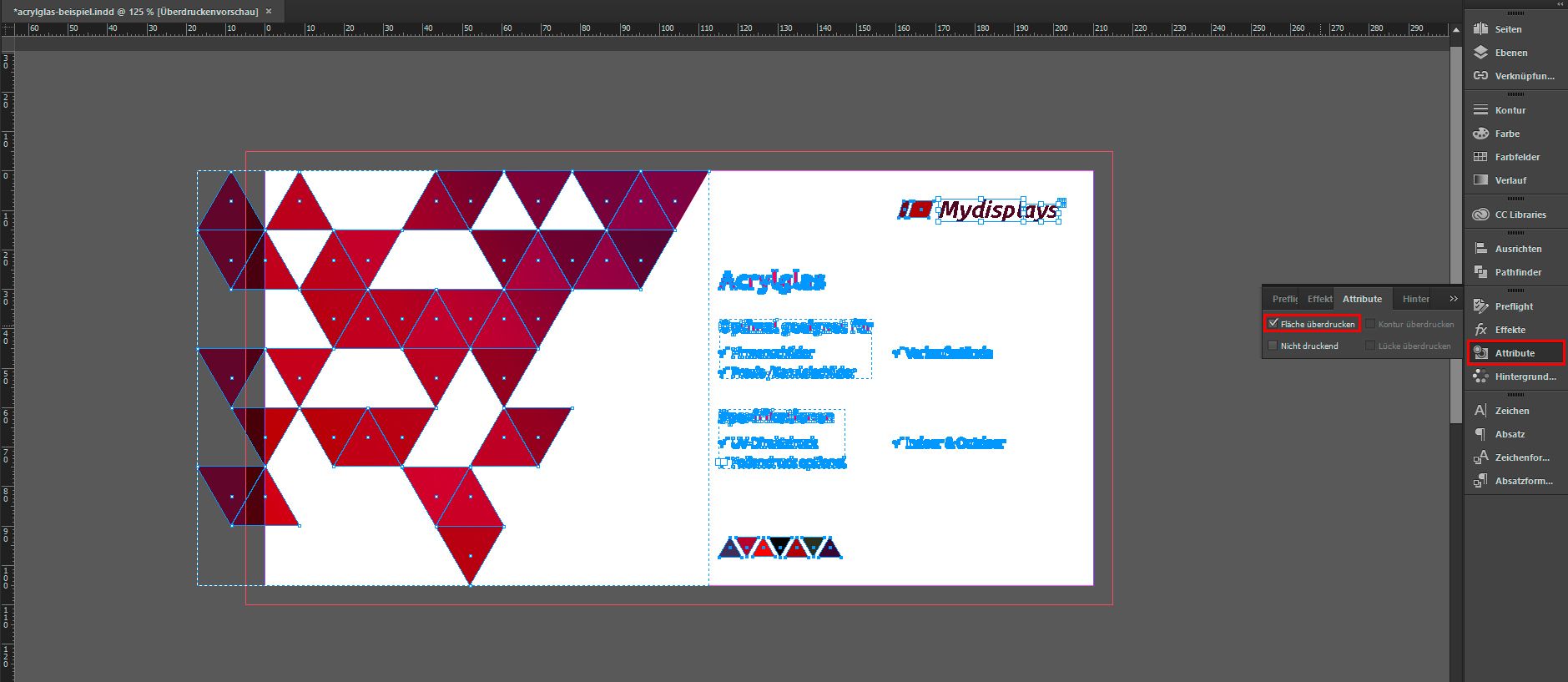Switch to the Preflight tab in floating panel
Image resolution: width=1568 pixels, height=682 pixels.
tap(1284, 299)
